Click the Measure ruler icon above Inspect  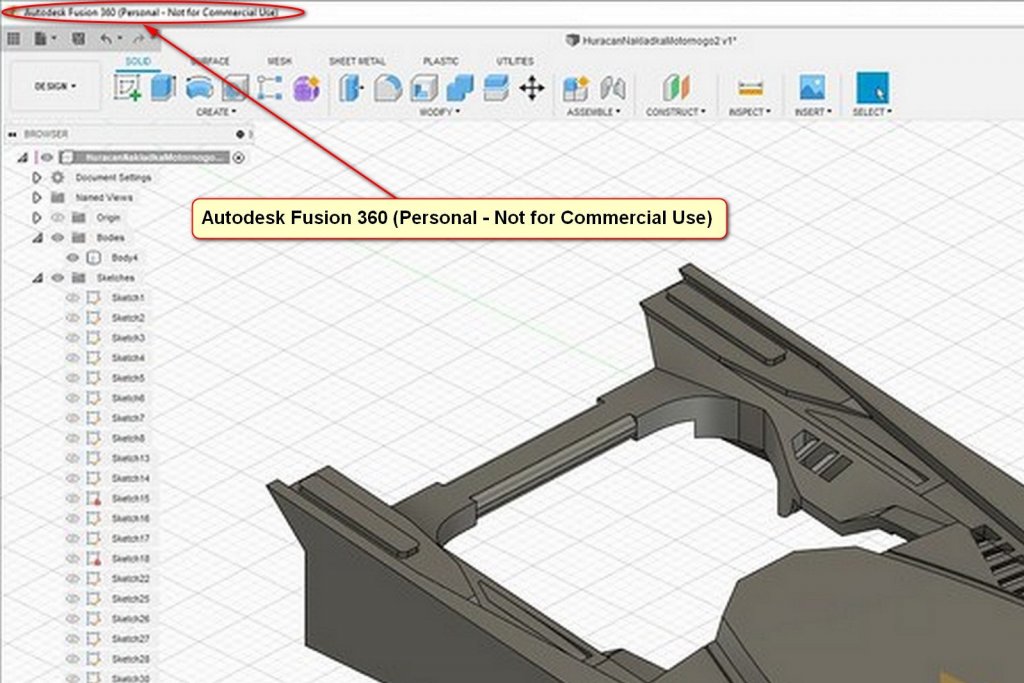[750, 88]
